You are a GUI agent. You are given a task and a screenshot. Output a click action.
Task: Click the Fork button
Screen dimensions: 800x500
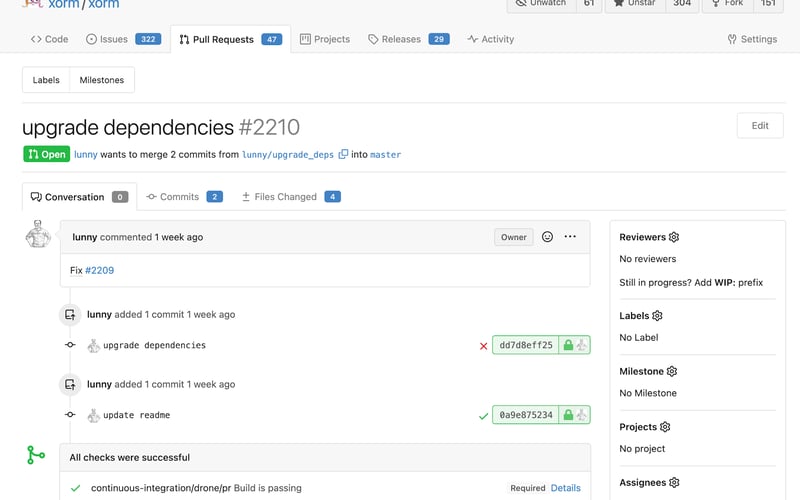pos(728,4)
